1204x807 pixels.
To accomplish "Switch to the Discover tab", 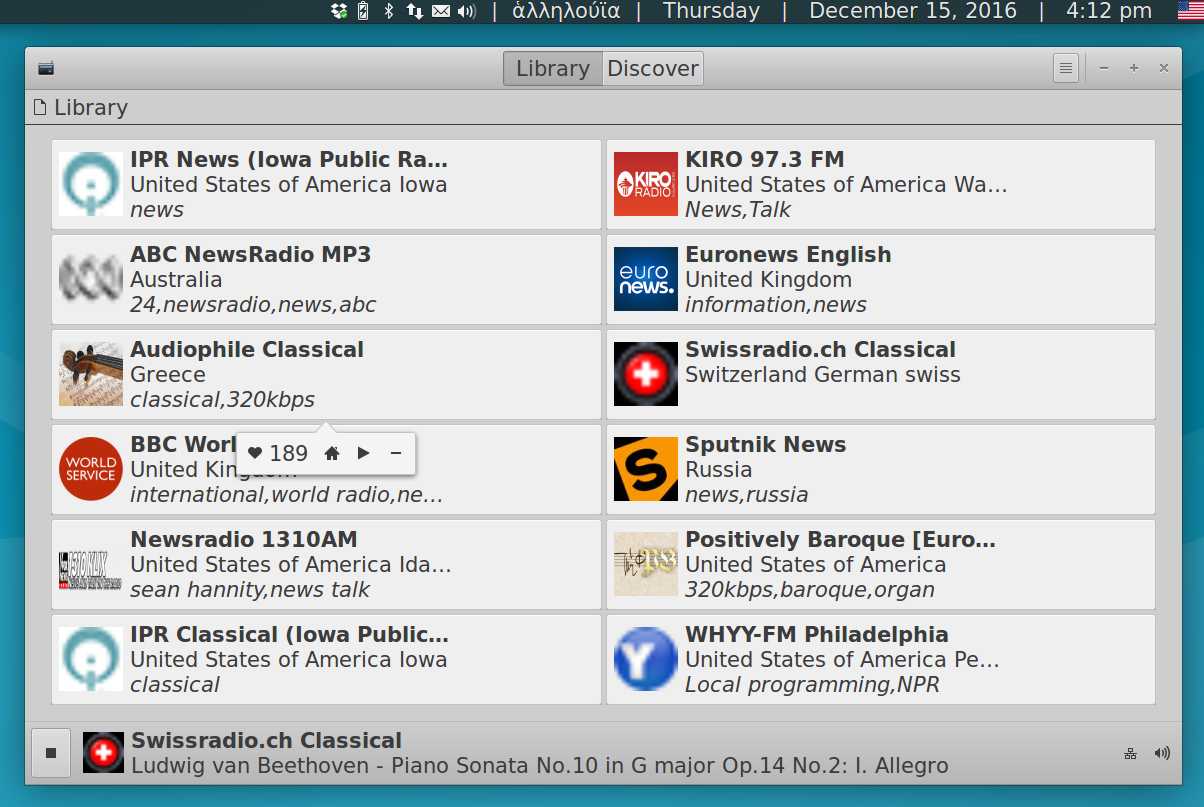I will (x=653, y=69).
